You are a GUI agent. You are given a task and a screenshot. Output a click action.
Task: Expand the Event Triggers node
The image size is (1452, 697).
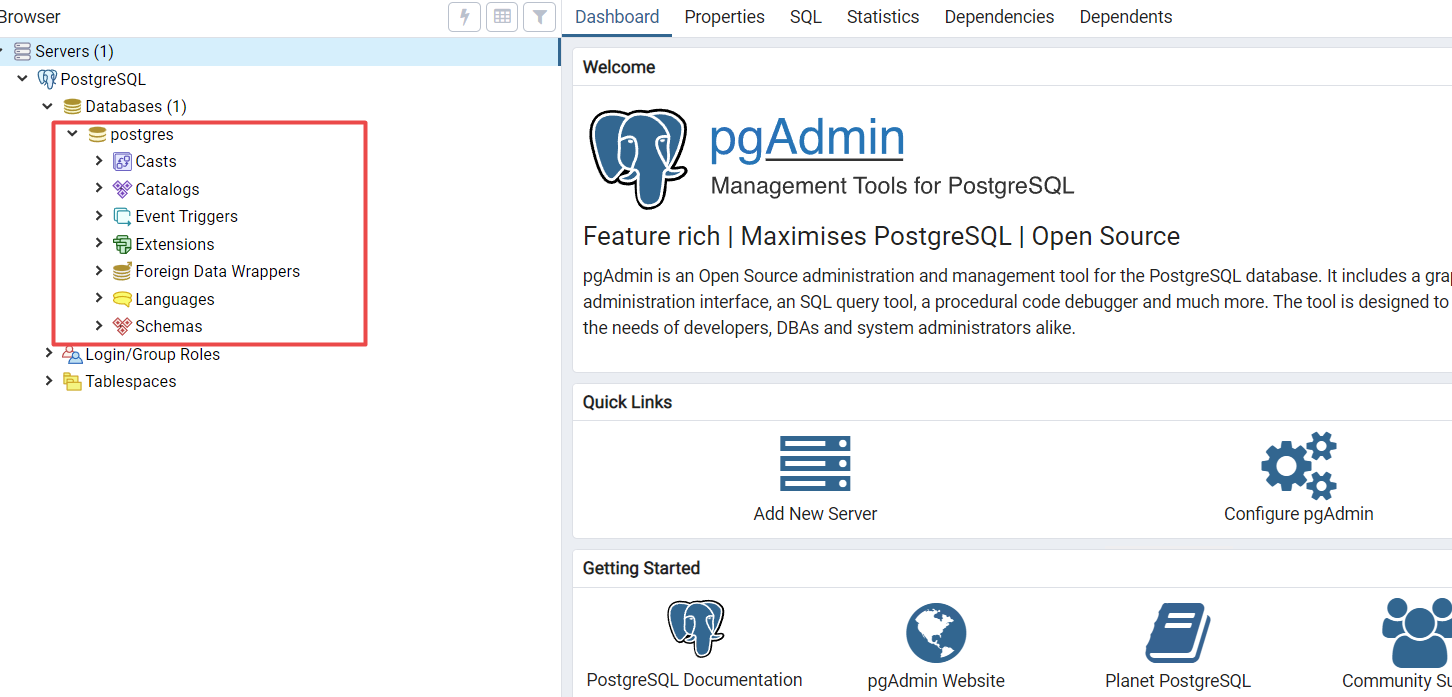[98, 216]
